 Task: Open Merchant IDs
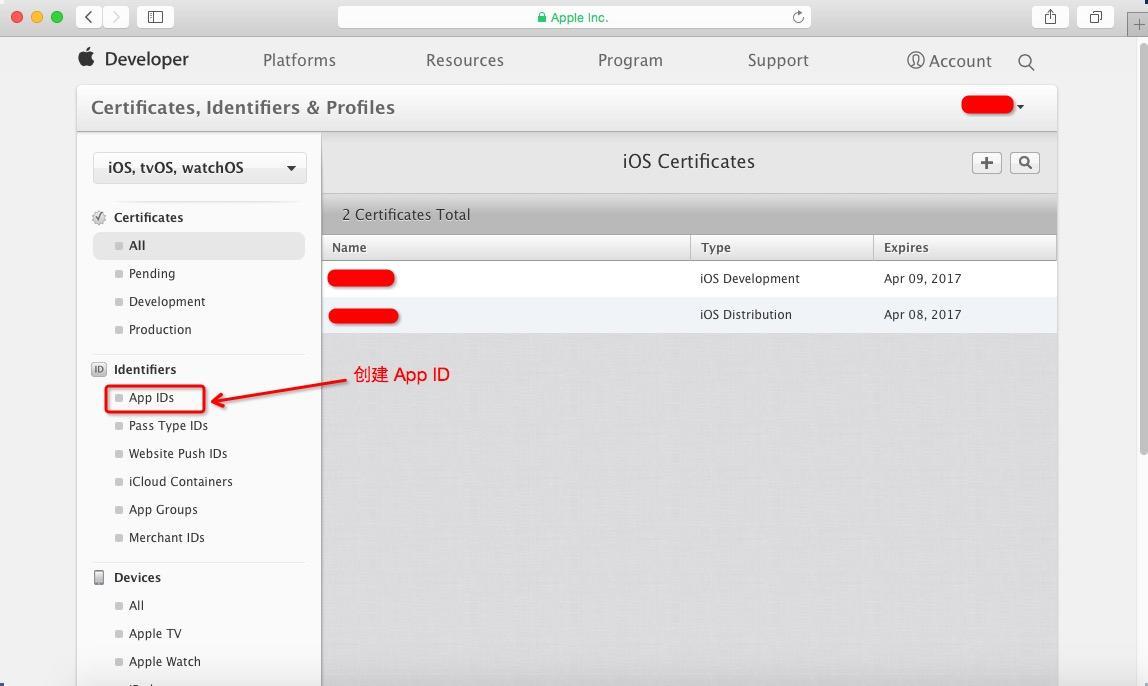[166, 537]
